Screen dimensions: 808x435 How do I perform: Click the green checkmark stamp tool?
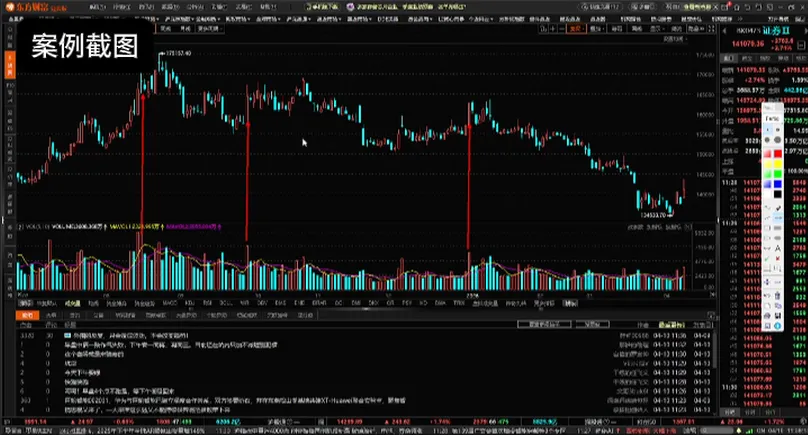(767, 258)
